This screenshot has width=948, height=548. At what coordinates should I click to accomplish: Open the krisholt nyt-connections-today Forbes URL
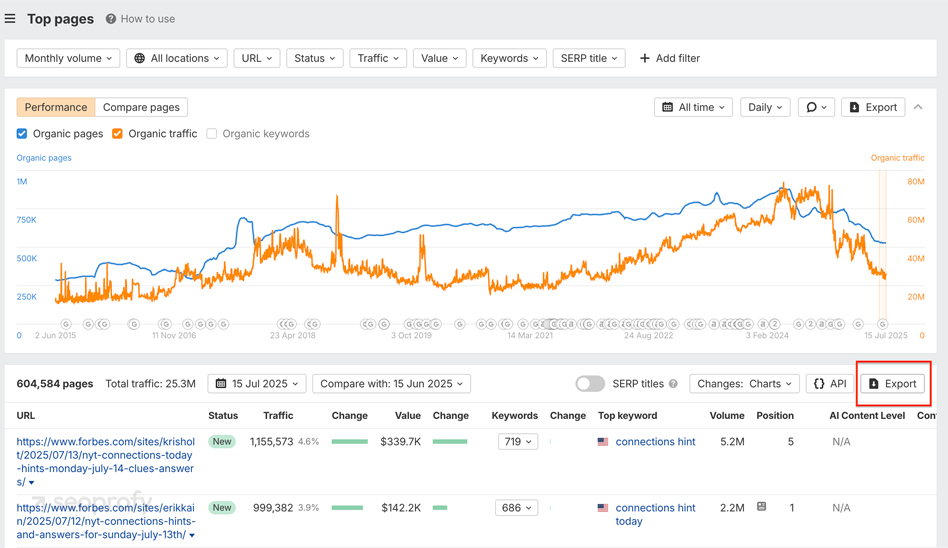(x=105, y=462)
